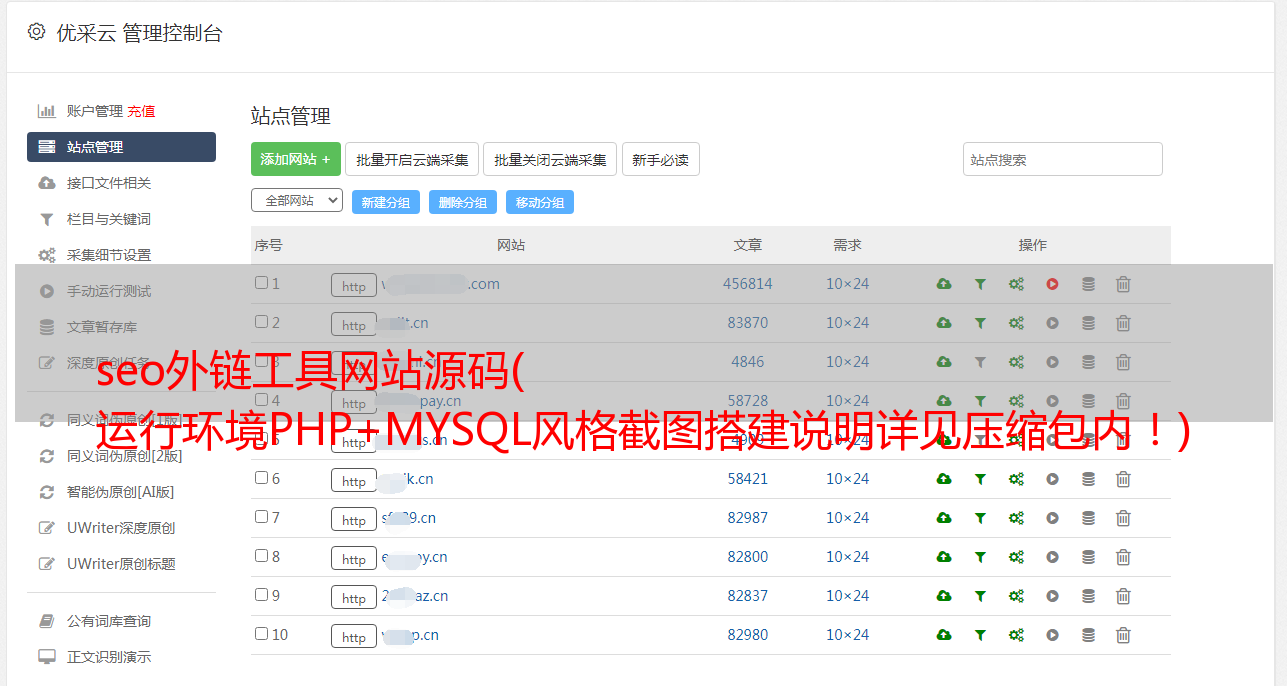Click the database icon in row 3
1287x686 pixels.
click(x=1088, y=362)
